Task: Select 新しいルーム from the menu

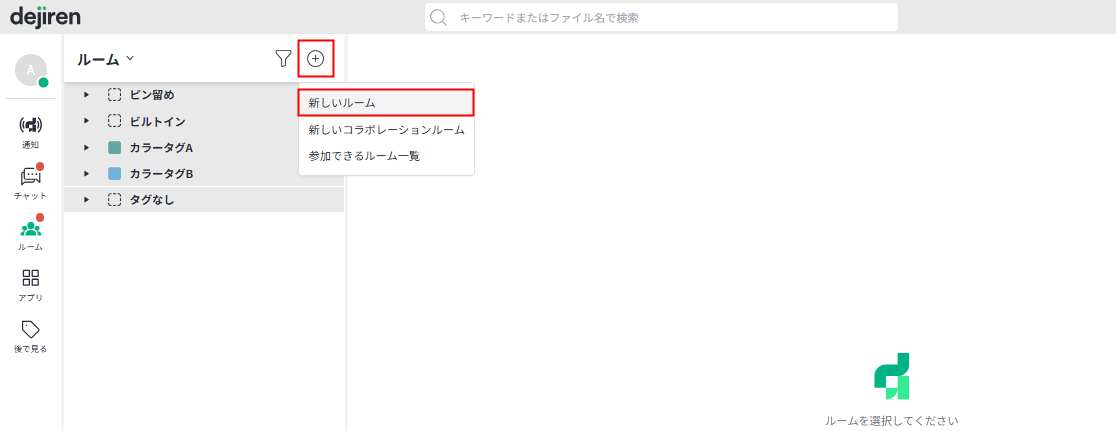Action: pos(385,103)
